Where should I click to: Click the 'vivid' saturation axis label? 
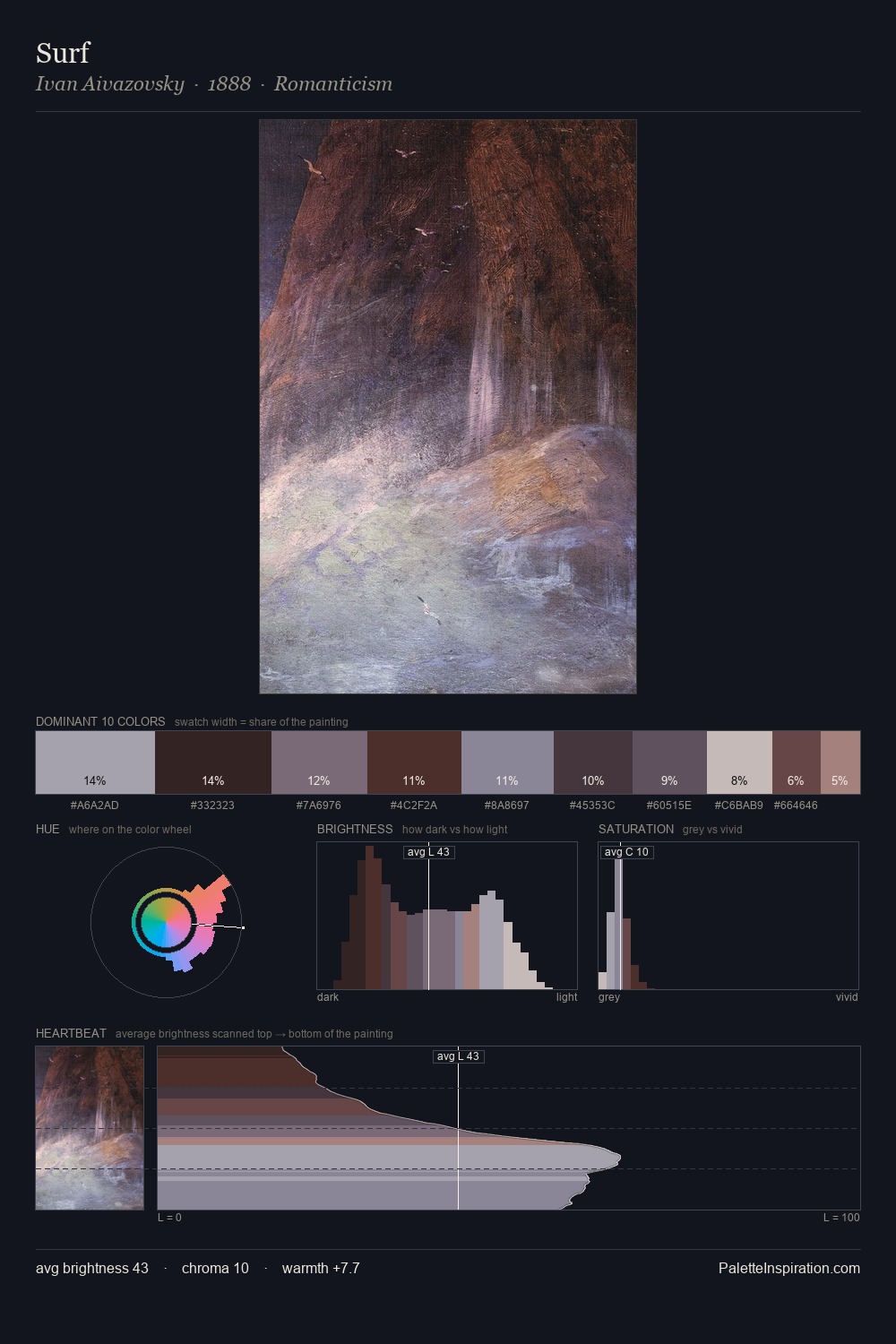pos(847,997)
